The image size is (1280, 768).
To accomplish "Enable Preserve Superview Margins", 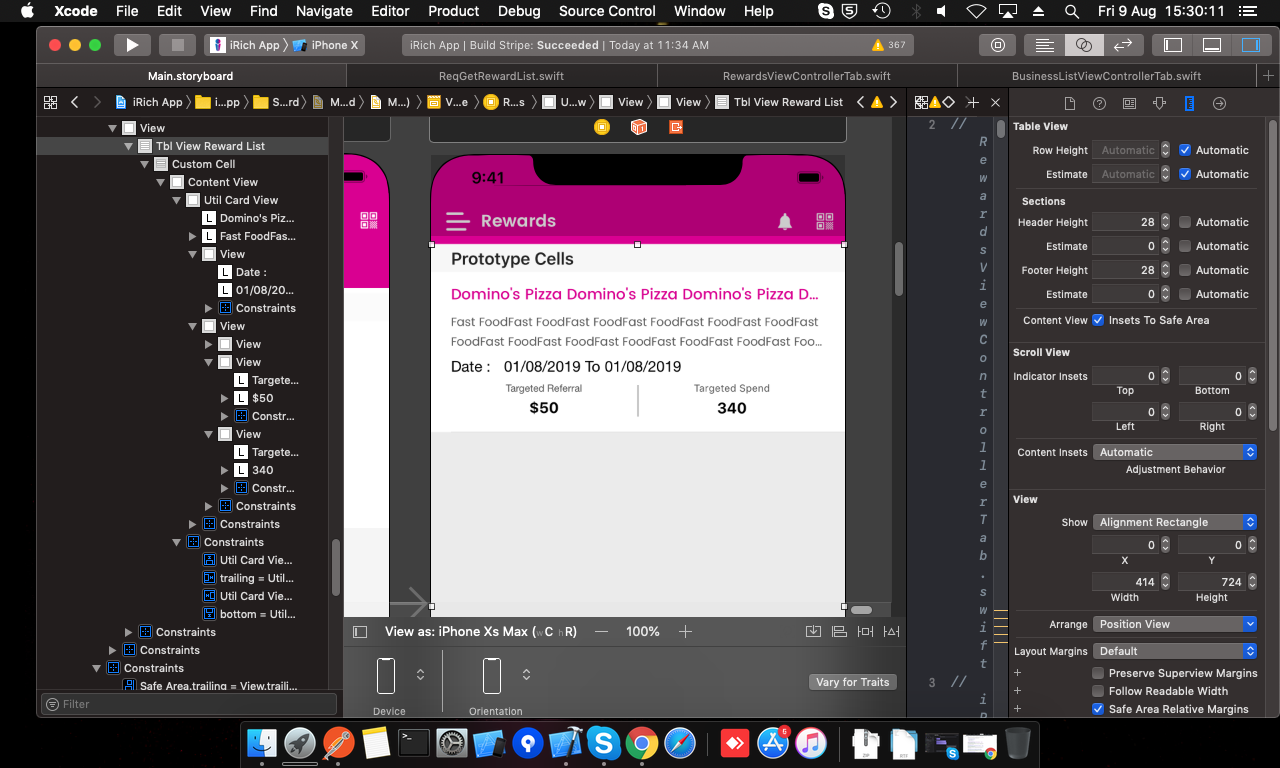I will [x=1098, y=673].
